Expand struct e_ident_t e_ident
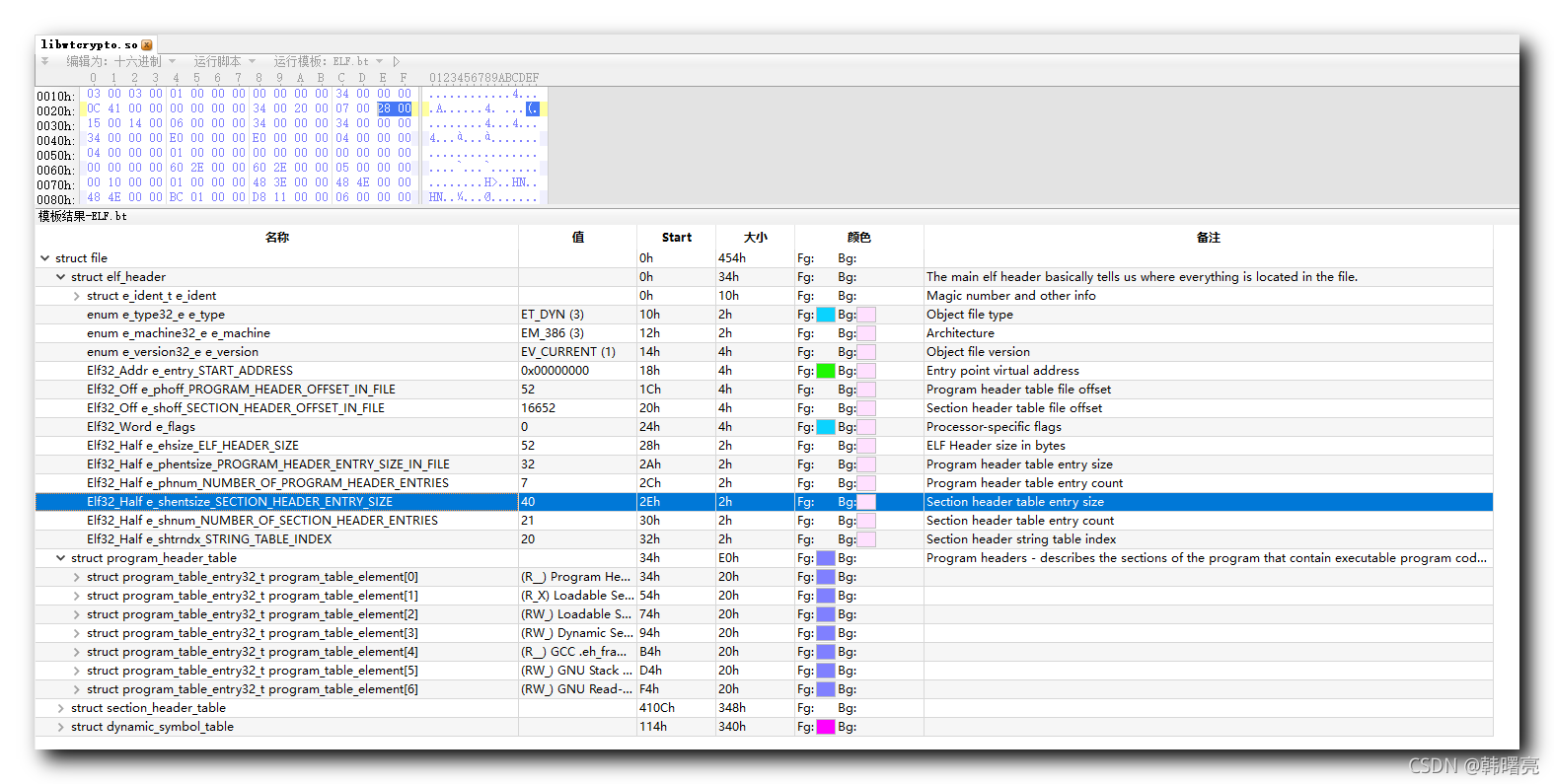 pos(77,296)
